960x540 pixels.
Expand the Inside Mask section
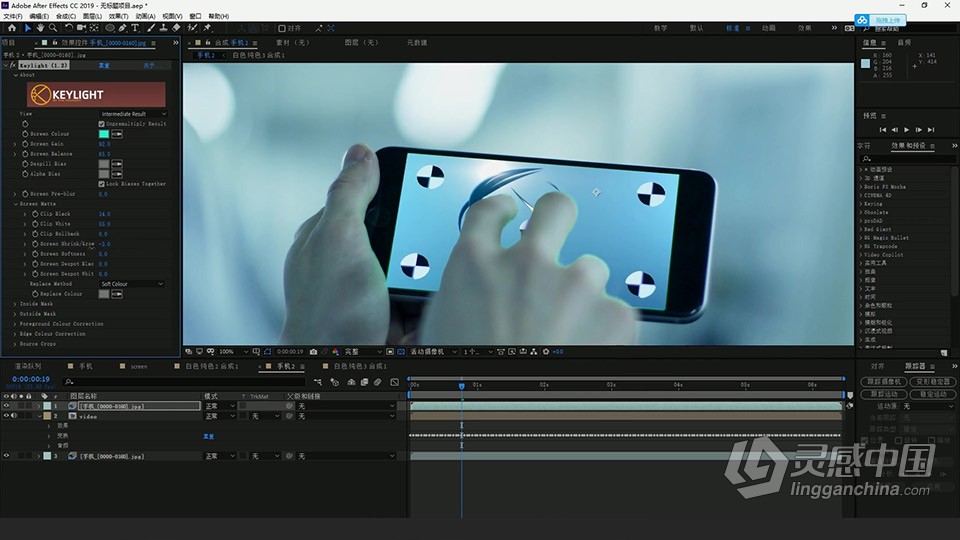[x=15, y=304]
